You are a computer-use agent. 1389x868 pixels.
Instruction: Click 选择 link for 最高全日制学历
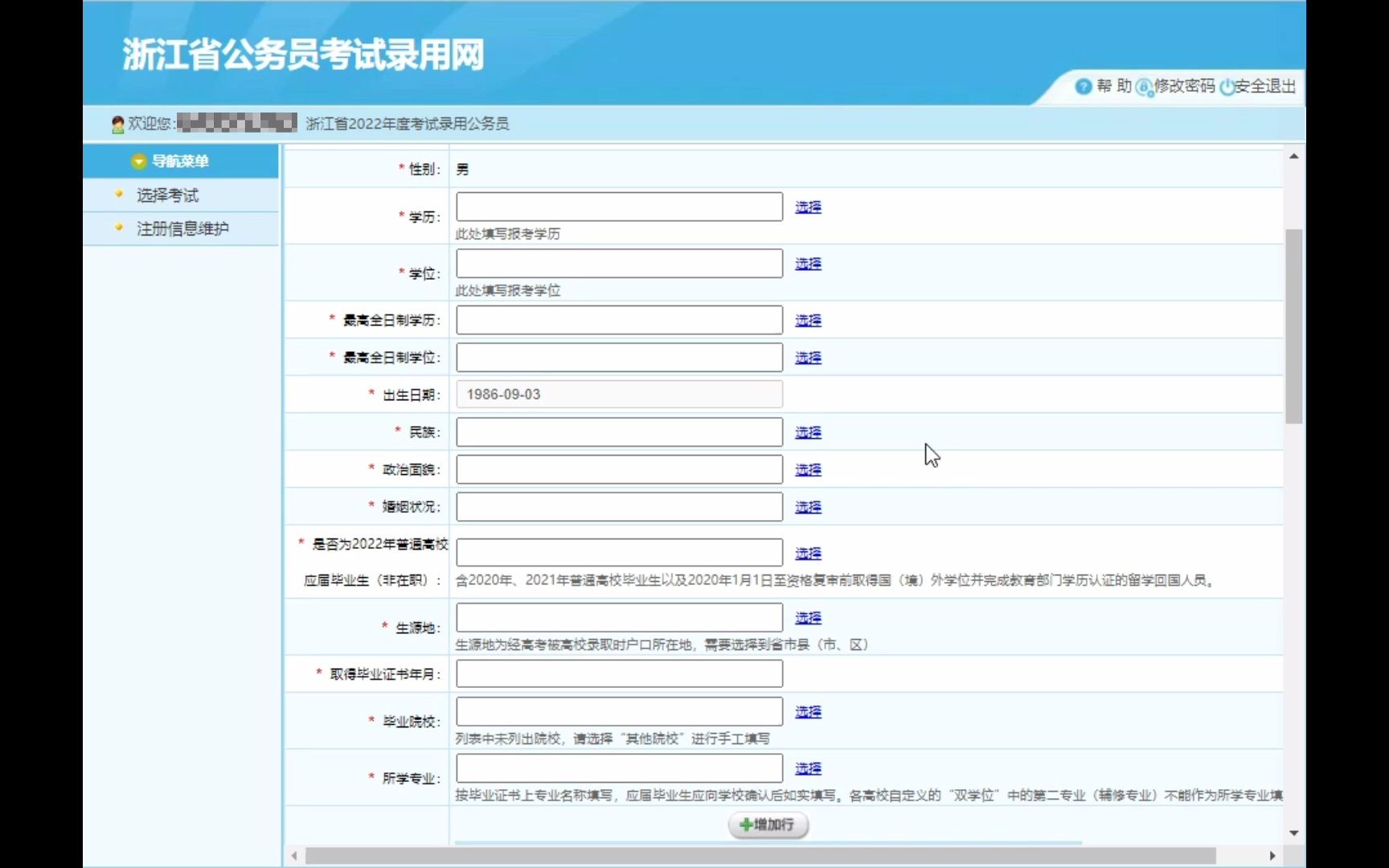(x=808, y=320)
